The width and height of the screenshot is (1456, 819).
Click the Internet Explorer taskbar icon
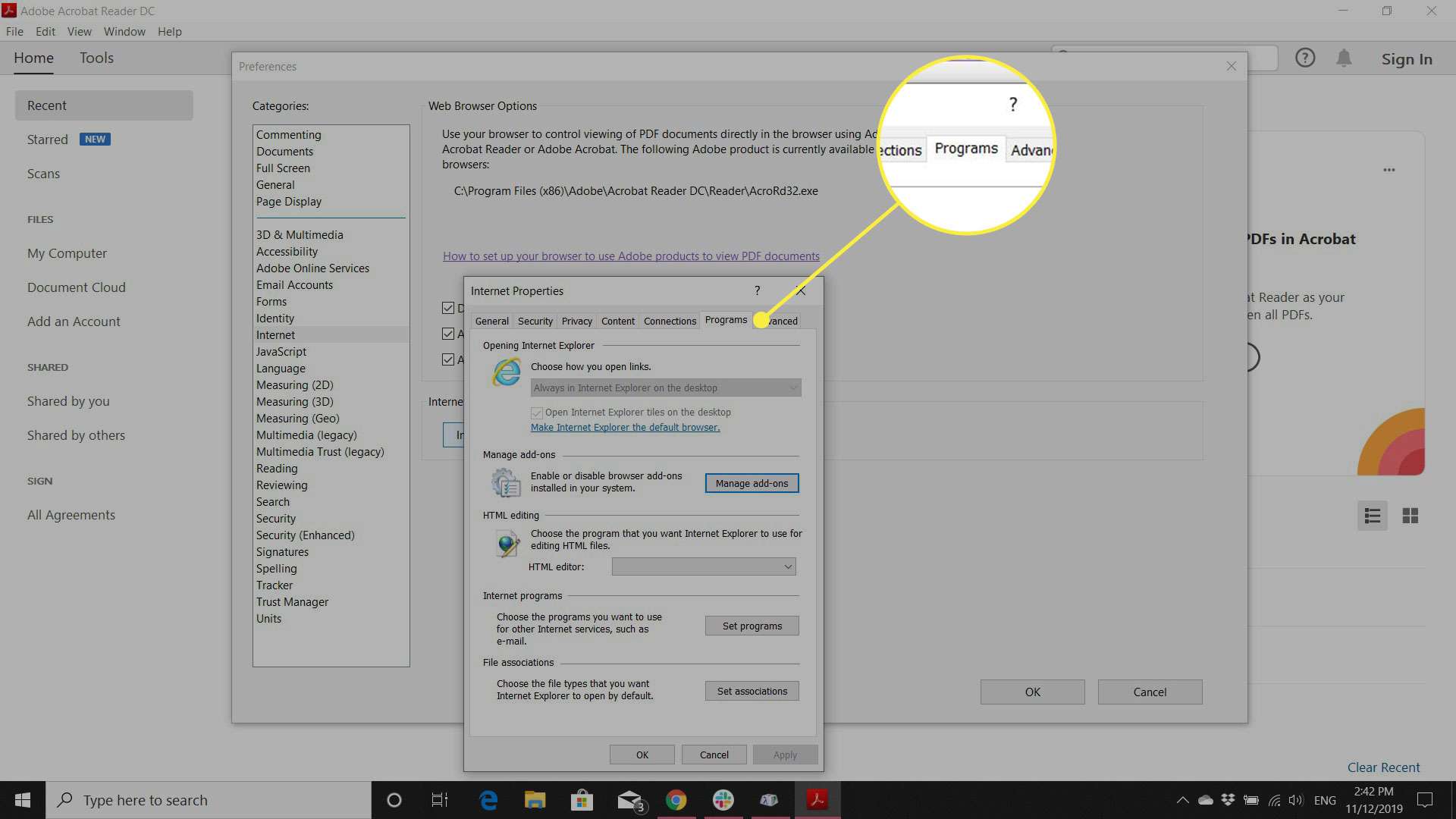click(x=489, y=800)
